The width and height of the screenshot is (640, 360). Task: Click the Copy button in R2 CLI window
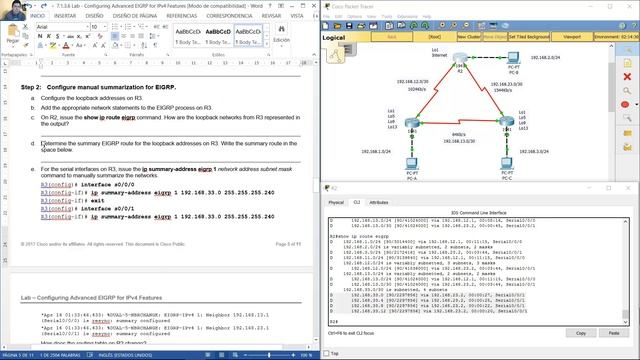581,333
